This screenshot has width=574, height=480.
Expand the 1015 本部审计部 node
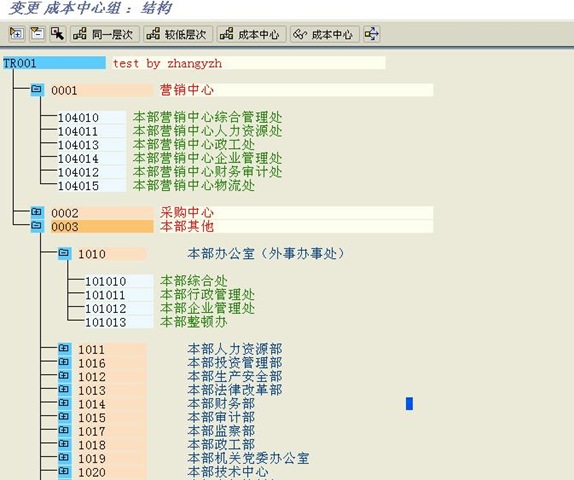click(64, 417)
